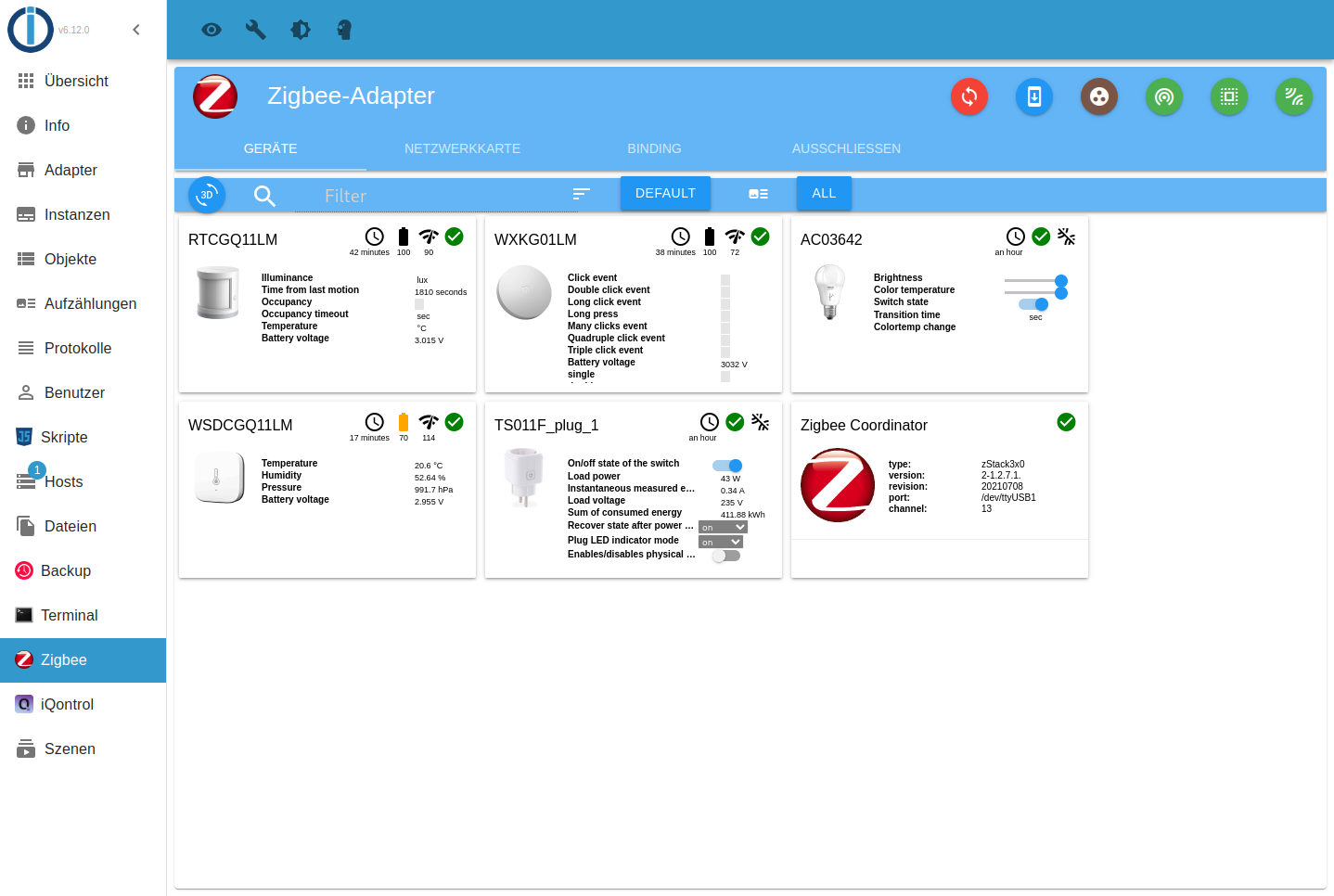
Task: Click the clock icon on RTCGQ11LM card
Action: (x=375, y=237)
